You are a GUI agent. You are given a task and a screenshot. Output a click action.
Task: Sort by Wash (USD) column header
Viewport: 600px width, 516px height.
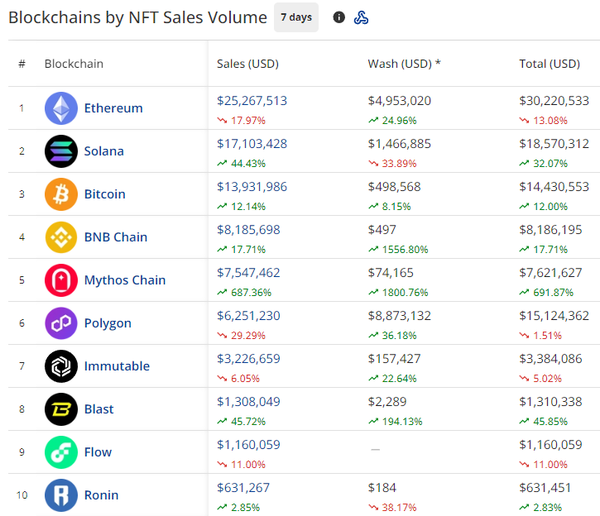(x=404, y=64)
